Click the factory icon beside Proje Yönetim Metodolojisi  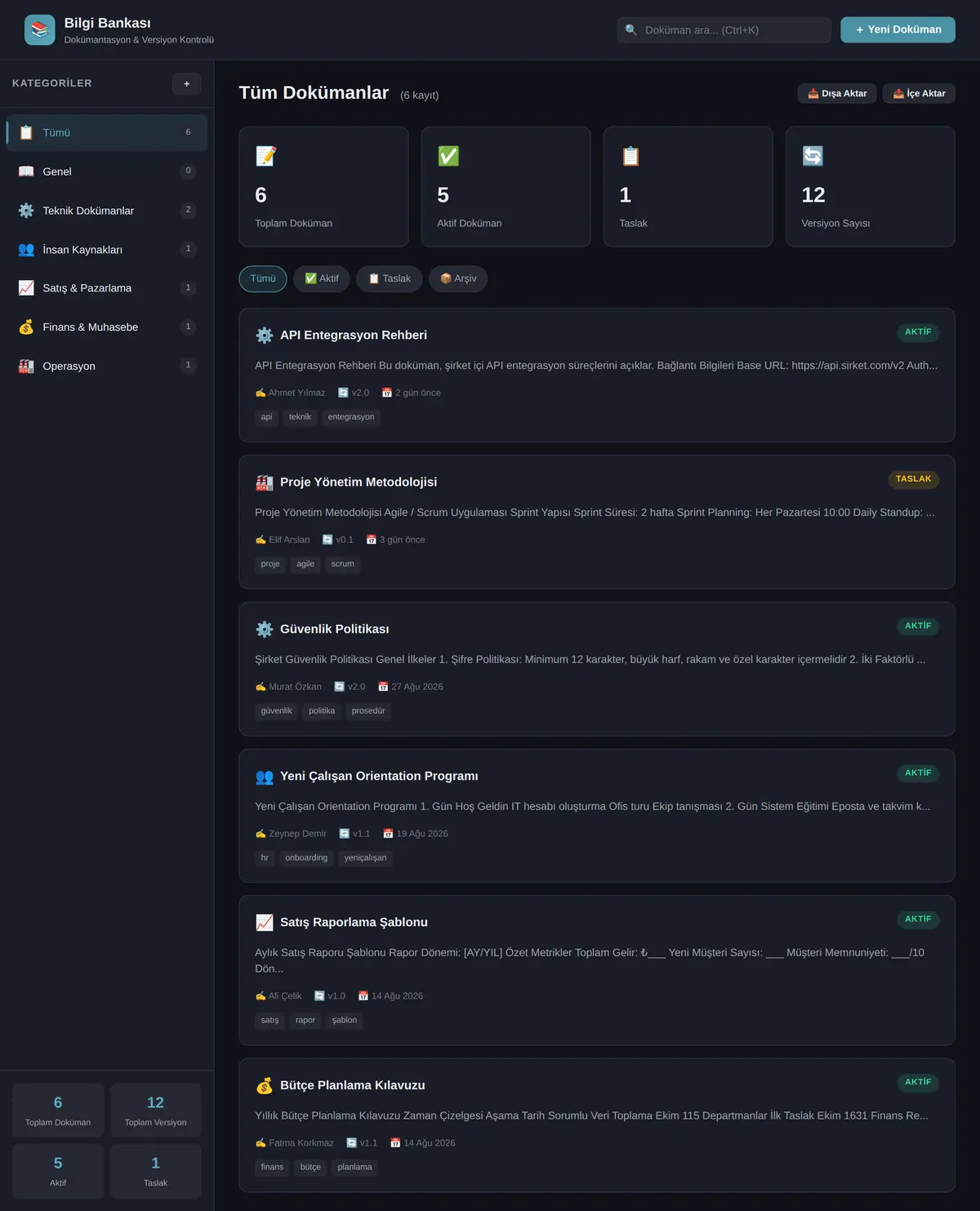click(265, 483)
